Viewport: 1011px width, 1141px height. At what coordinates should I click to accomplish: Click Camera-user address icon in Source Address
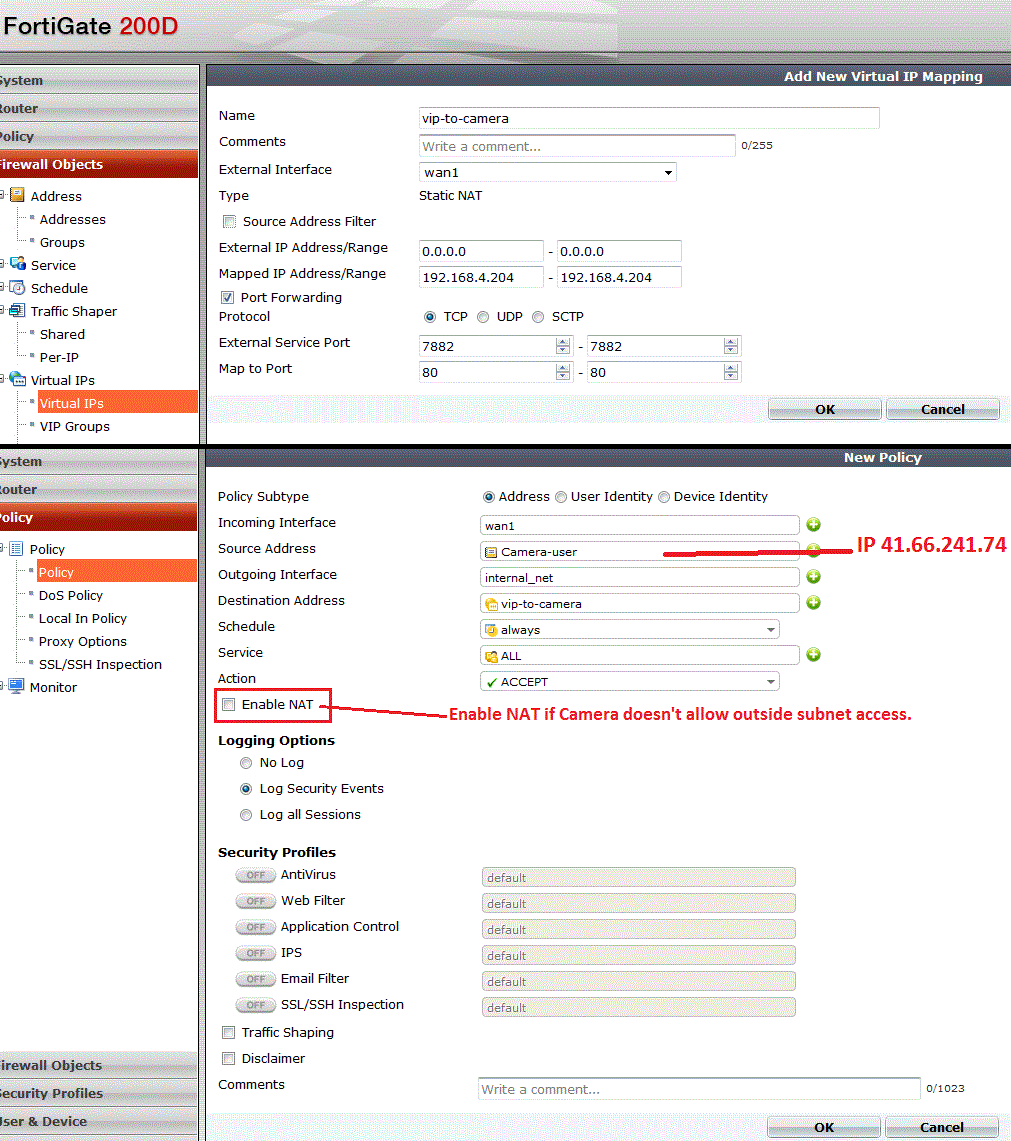tap(491, 552)
